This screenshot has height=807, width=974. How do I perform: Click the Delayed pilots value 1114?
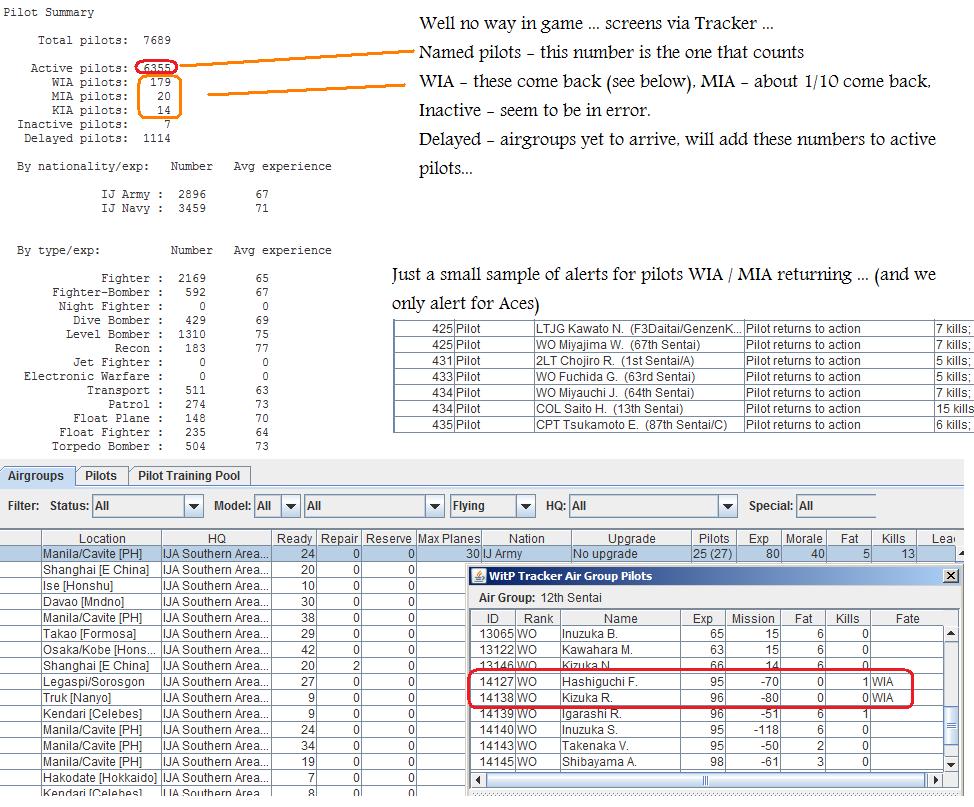pos(157,139)
